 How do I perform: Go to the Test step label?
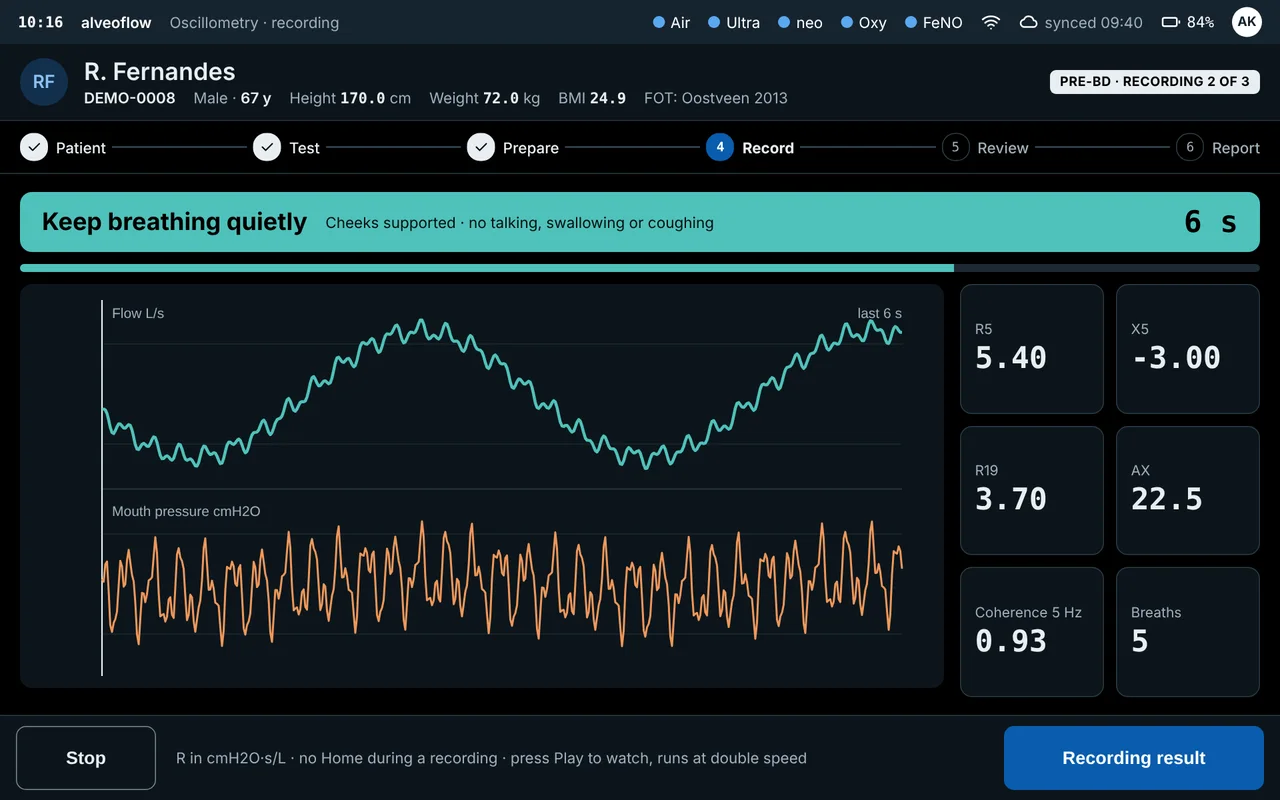tap(305, 148)
